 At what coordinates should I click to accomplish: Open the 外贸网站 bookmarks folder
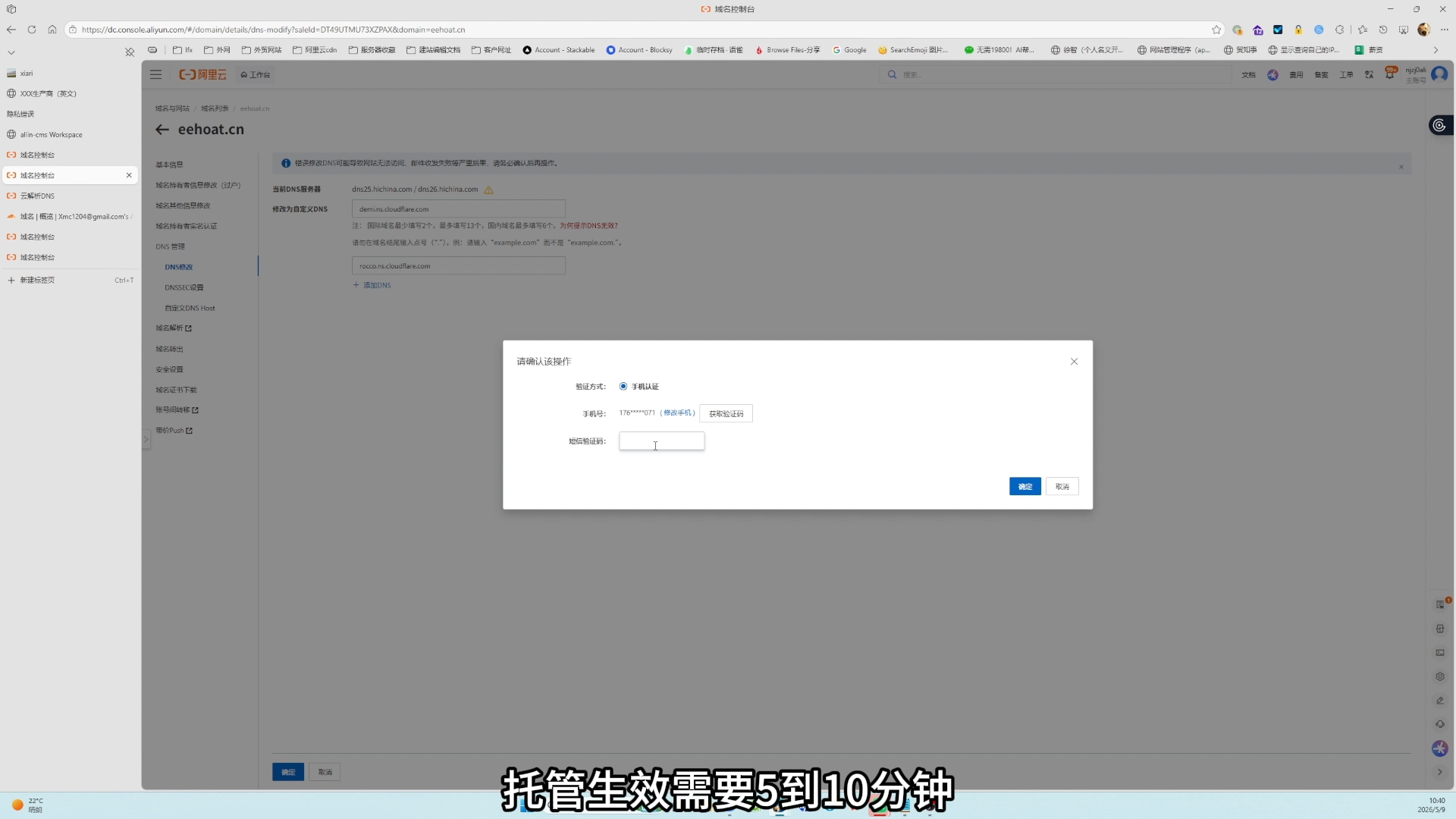click(x=261, y=50)
